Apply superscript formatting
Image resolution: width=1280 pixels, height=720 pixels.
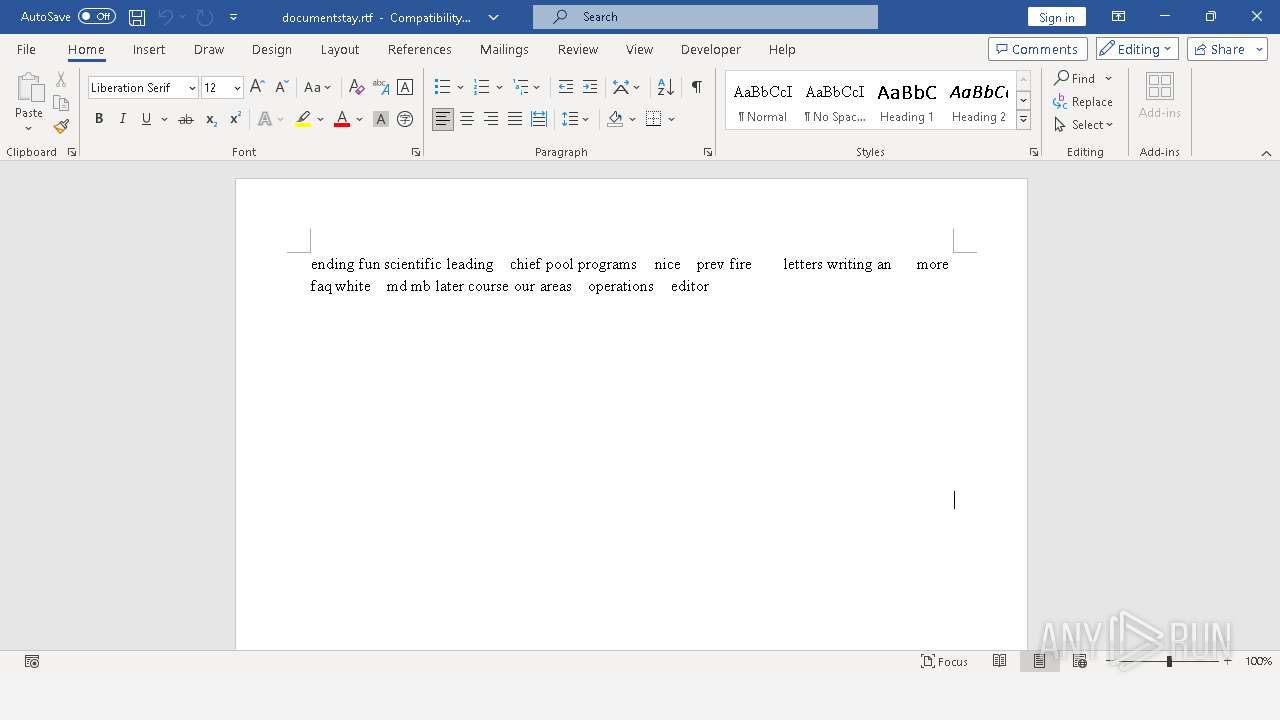235,119
